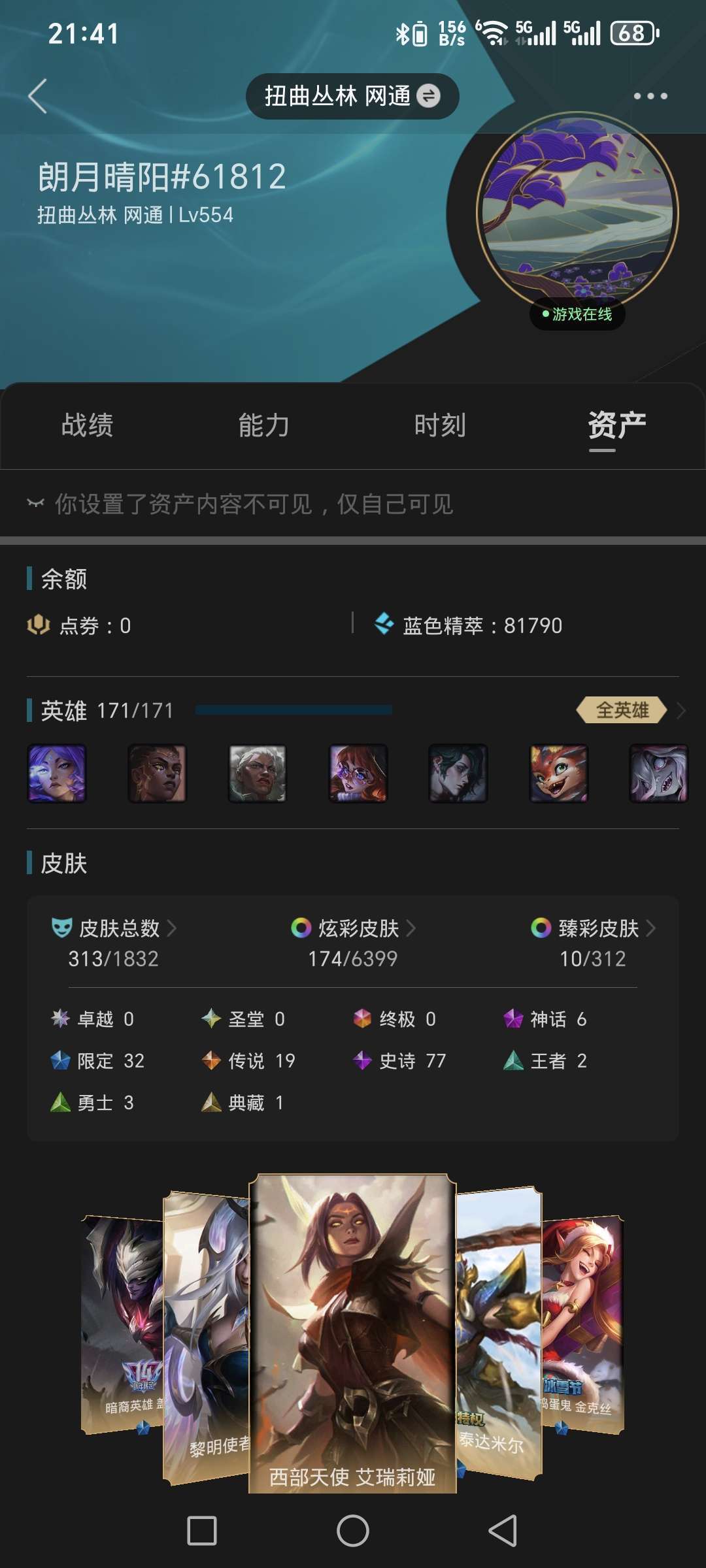Tap the Android home circle button

pos(353,1531)
